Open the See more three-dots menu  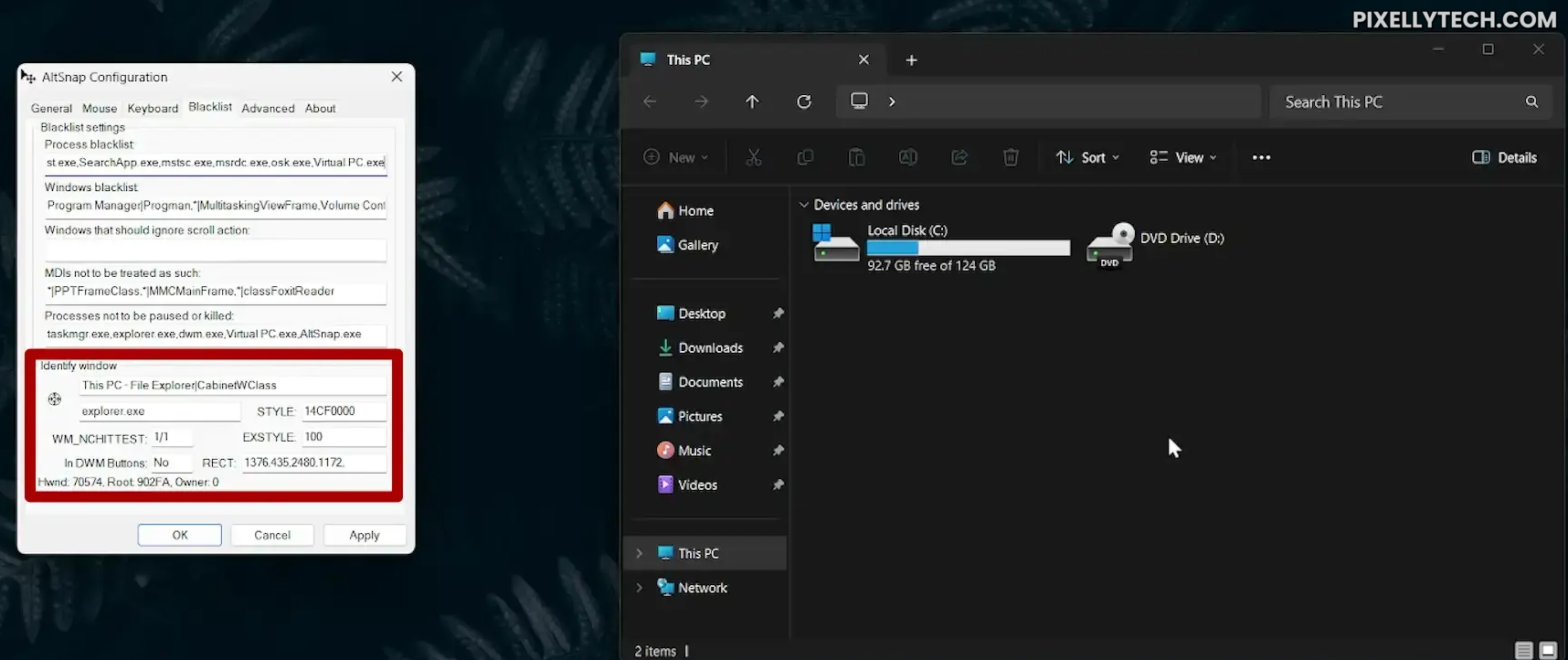1261,157
